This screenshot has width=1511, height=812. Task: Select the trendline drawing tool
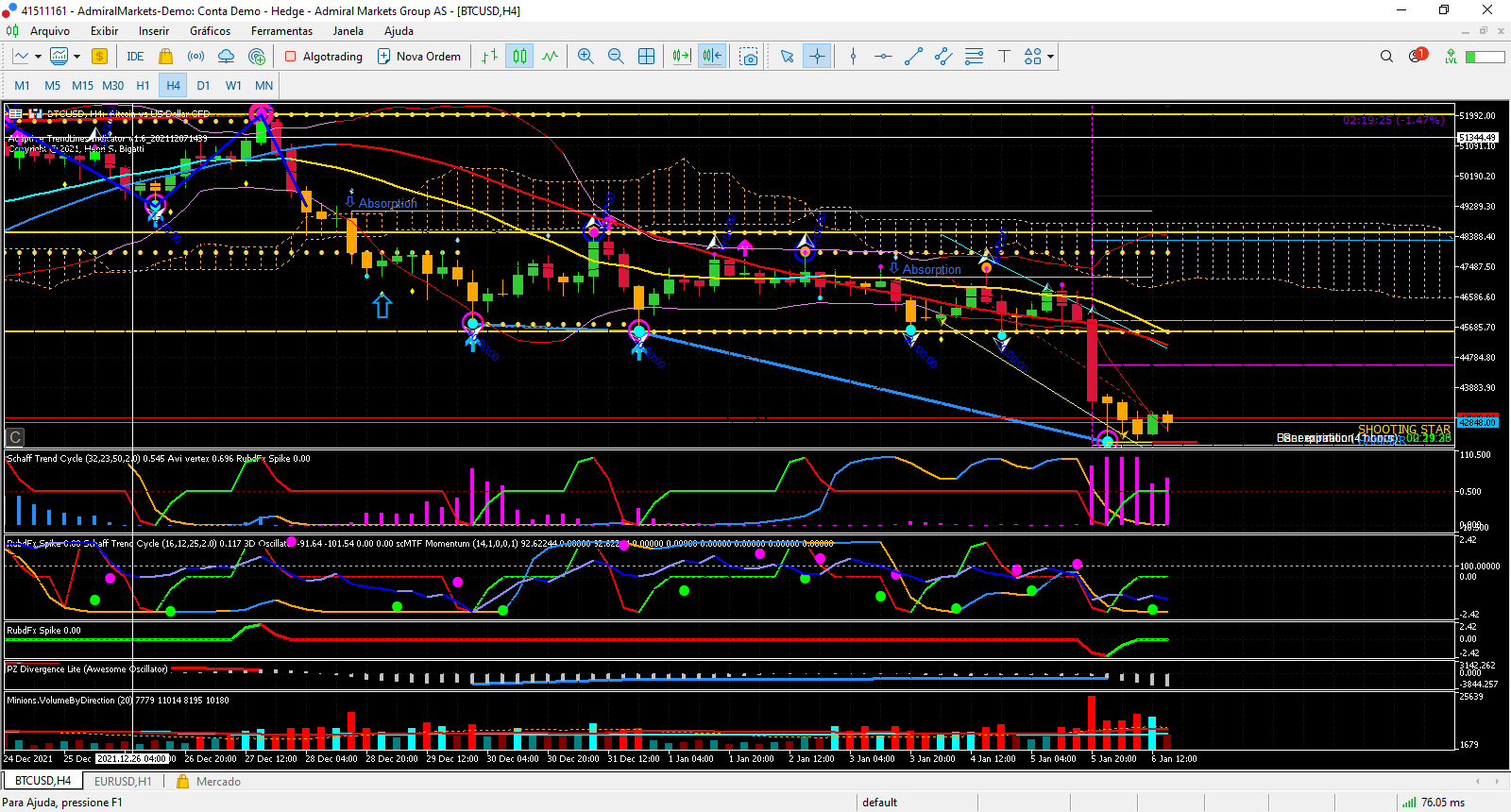(913, 57)
